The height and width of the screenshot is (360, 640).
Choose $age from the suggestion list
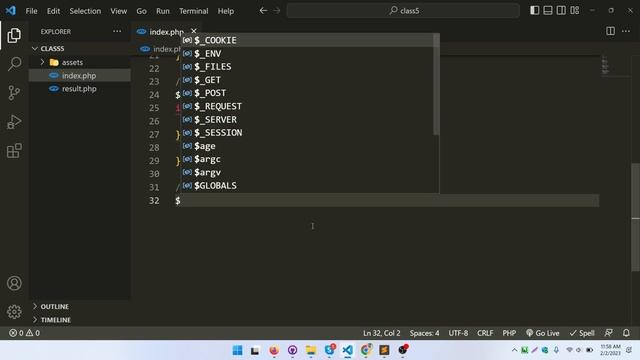tap(307, 146)
